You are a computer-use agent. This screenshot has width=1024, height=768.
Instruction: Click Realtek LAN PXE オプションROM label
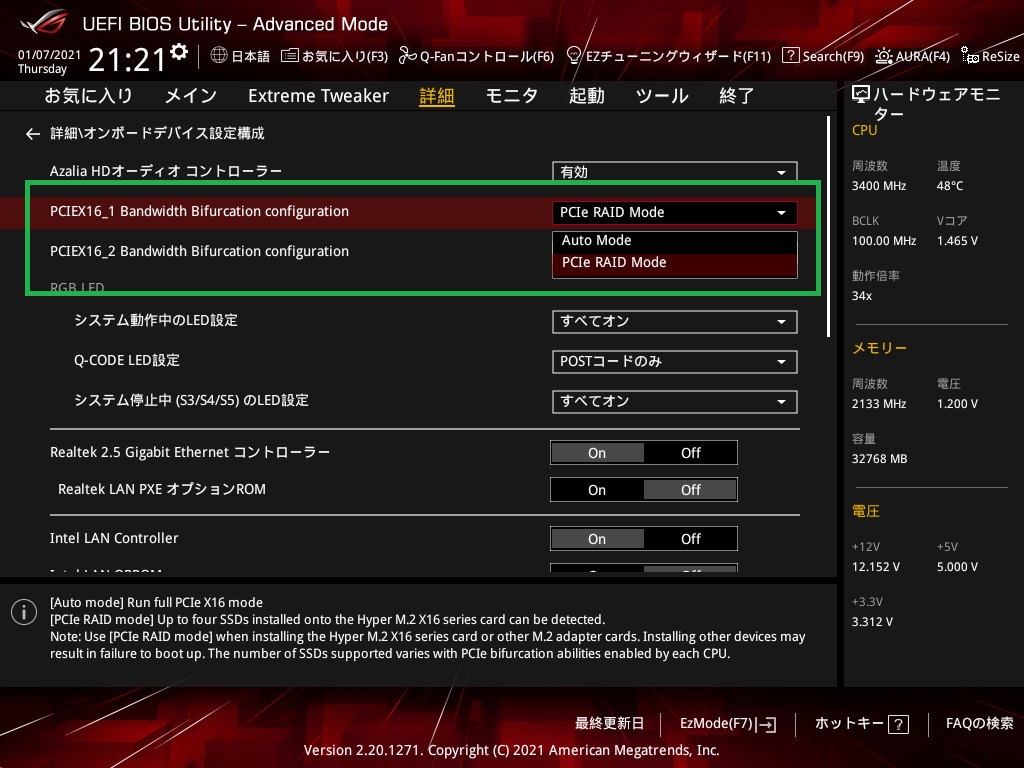pyautogui.click(x=162, y=489)
